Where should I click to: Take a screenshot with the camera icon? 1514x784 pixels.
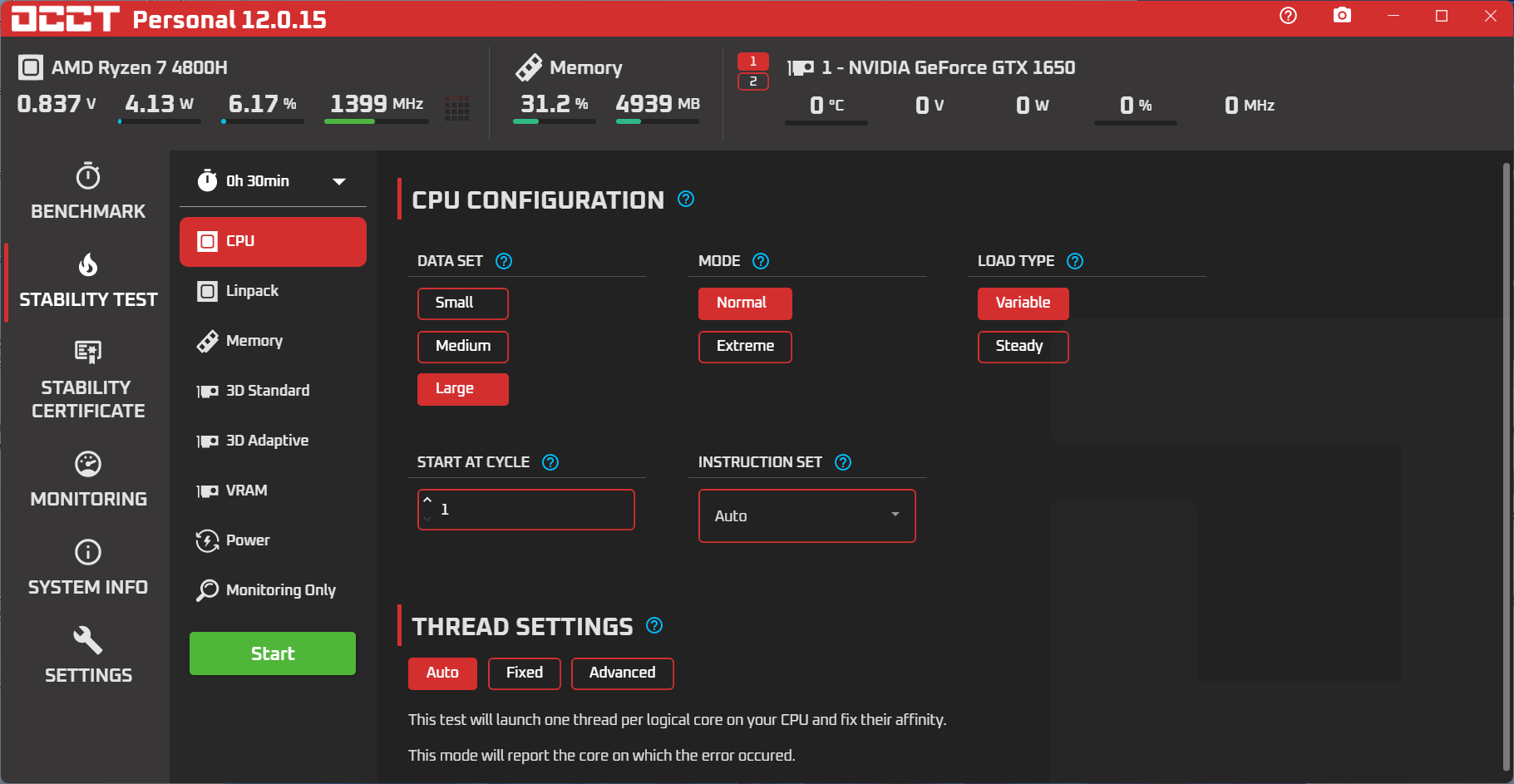pyautogui.click(x=1342, y=16)
